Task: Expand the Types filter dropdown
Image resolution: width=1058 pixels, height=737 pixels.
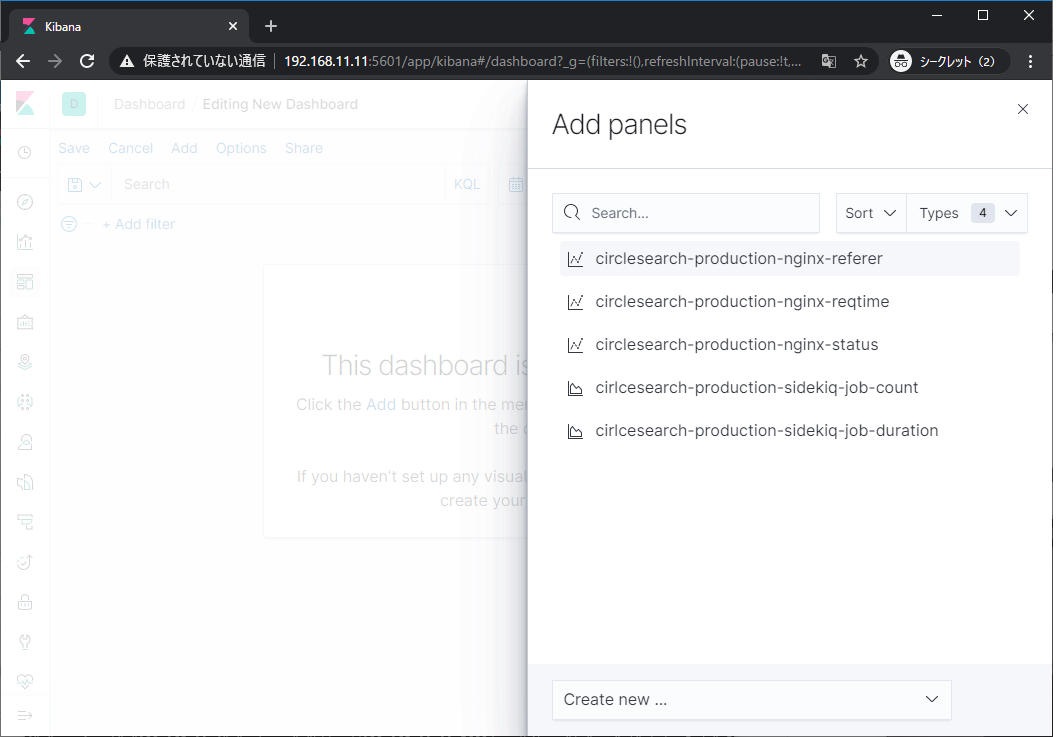Action: point(967,213)
